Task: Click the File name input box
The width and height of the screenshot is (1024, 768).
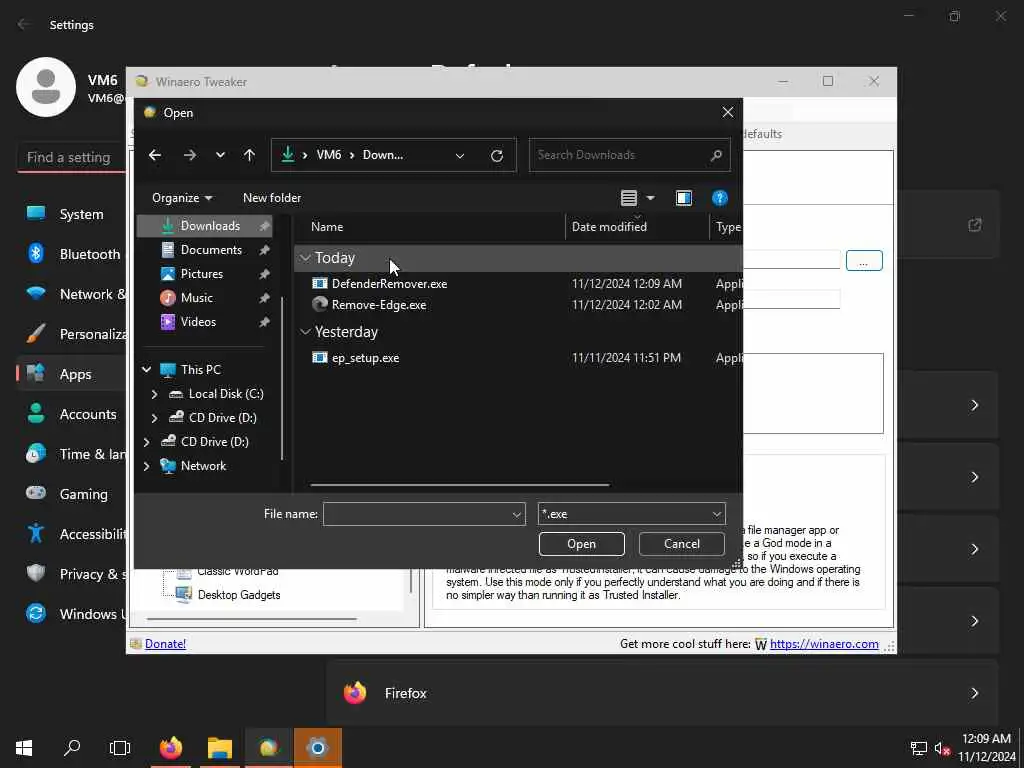Action: (x=424, y=514)
